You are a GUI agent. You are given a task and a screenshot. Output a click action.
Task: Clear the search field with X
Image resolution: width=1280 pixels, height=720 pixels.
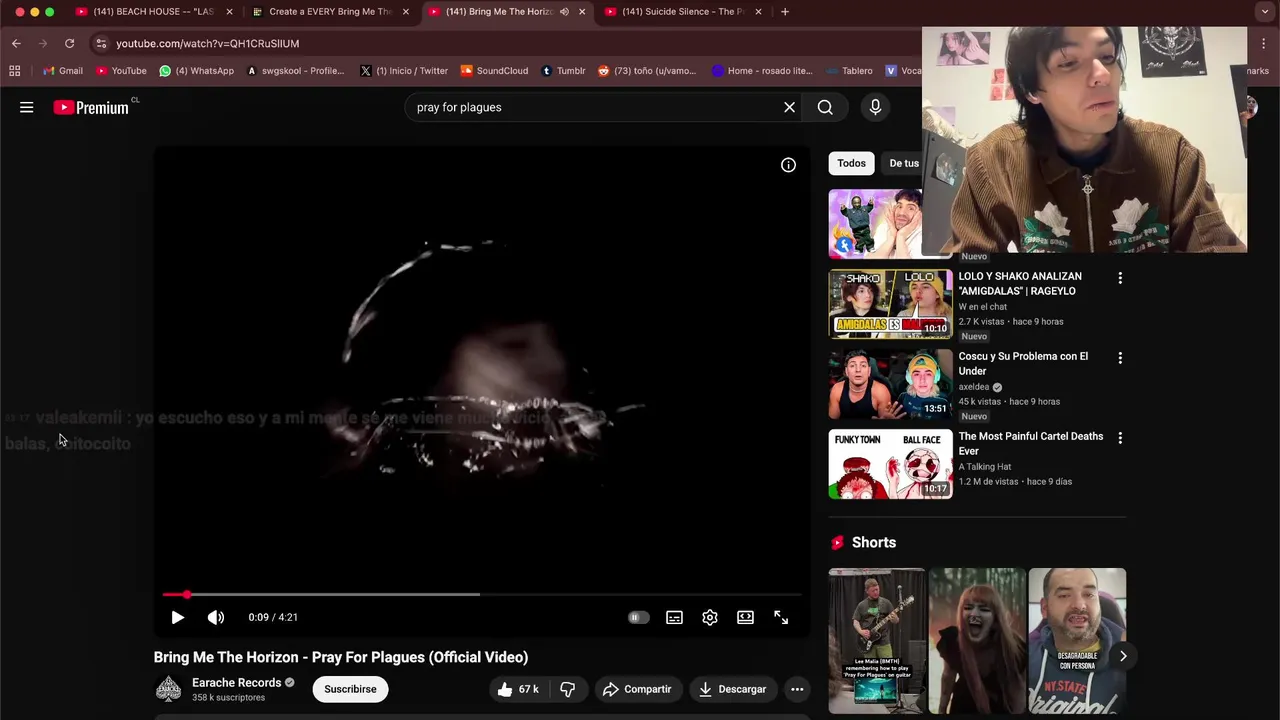point(789,107)
